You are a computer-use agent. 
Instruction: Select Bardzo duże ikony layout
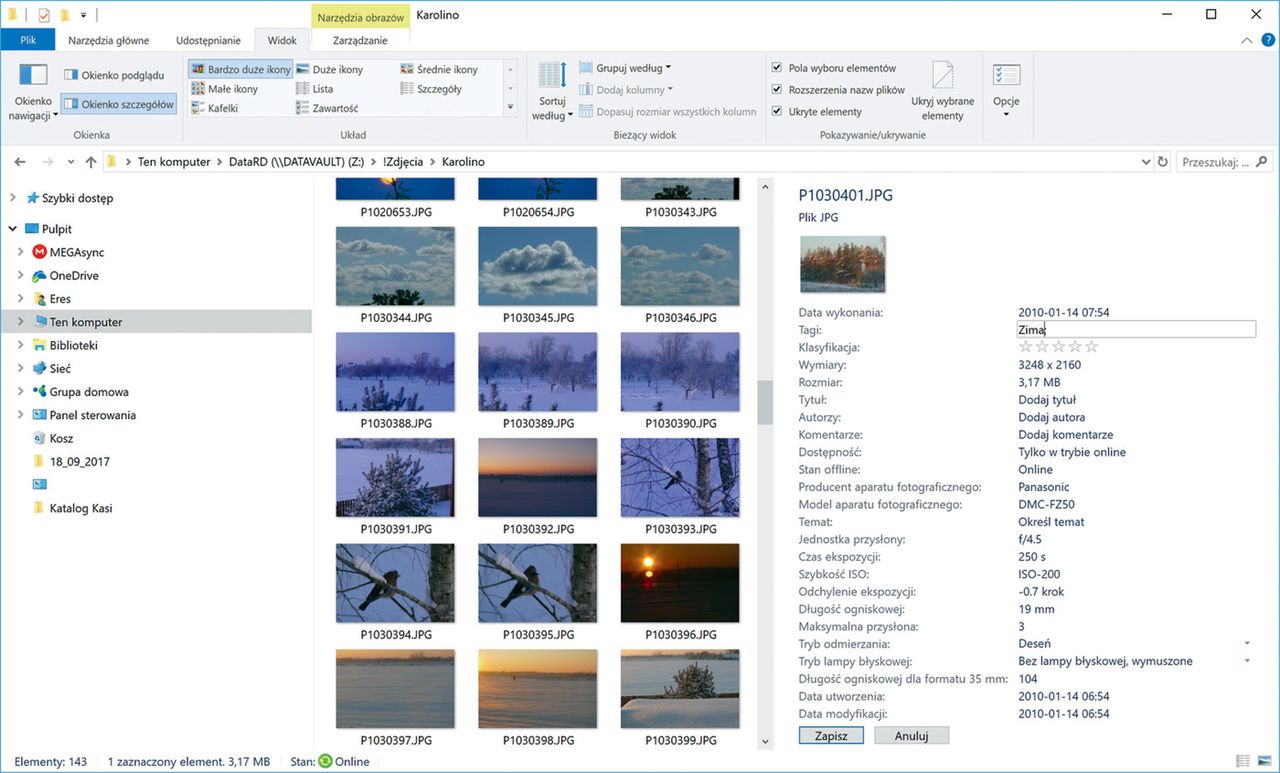point(240,70)
